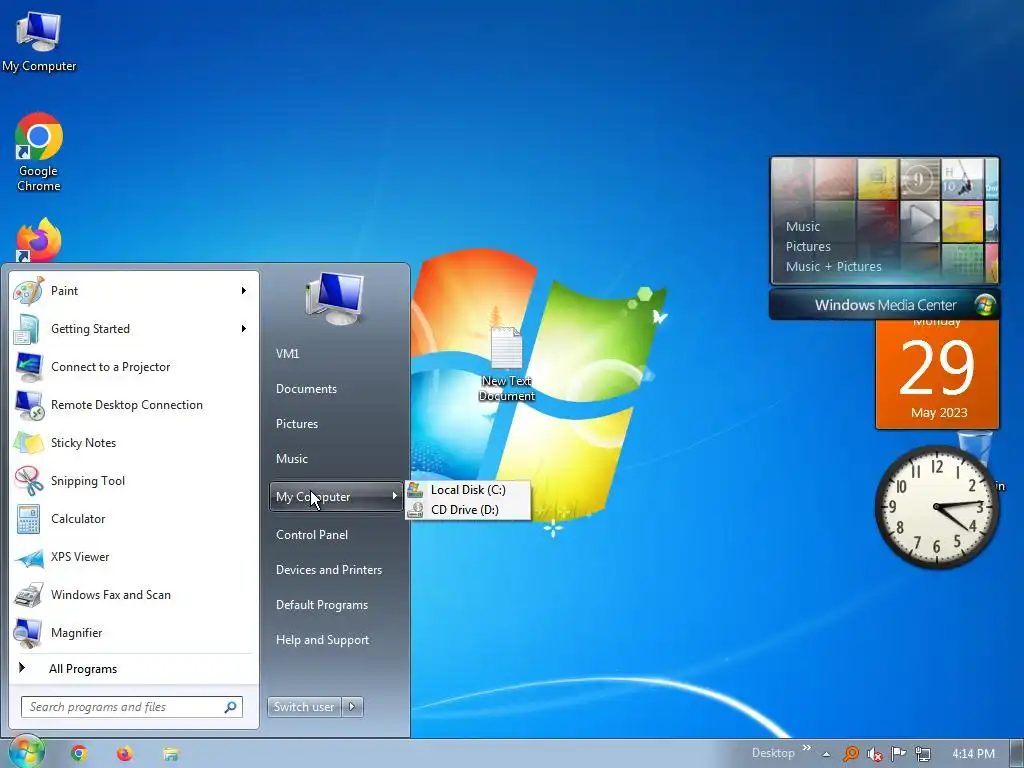1024x768 pixels.
Task: Open CD Drive (D:)
Action: pos(468,510)
